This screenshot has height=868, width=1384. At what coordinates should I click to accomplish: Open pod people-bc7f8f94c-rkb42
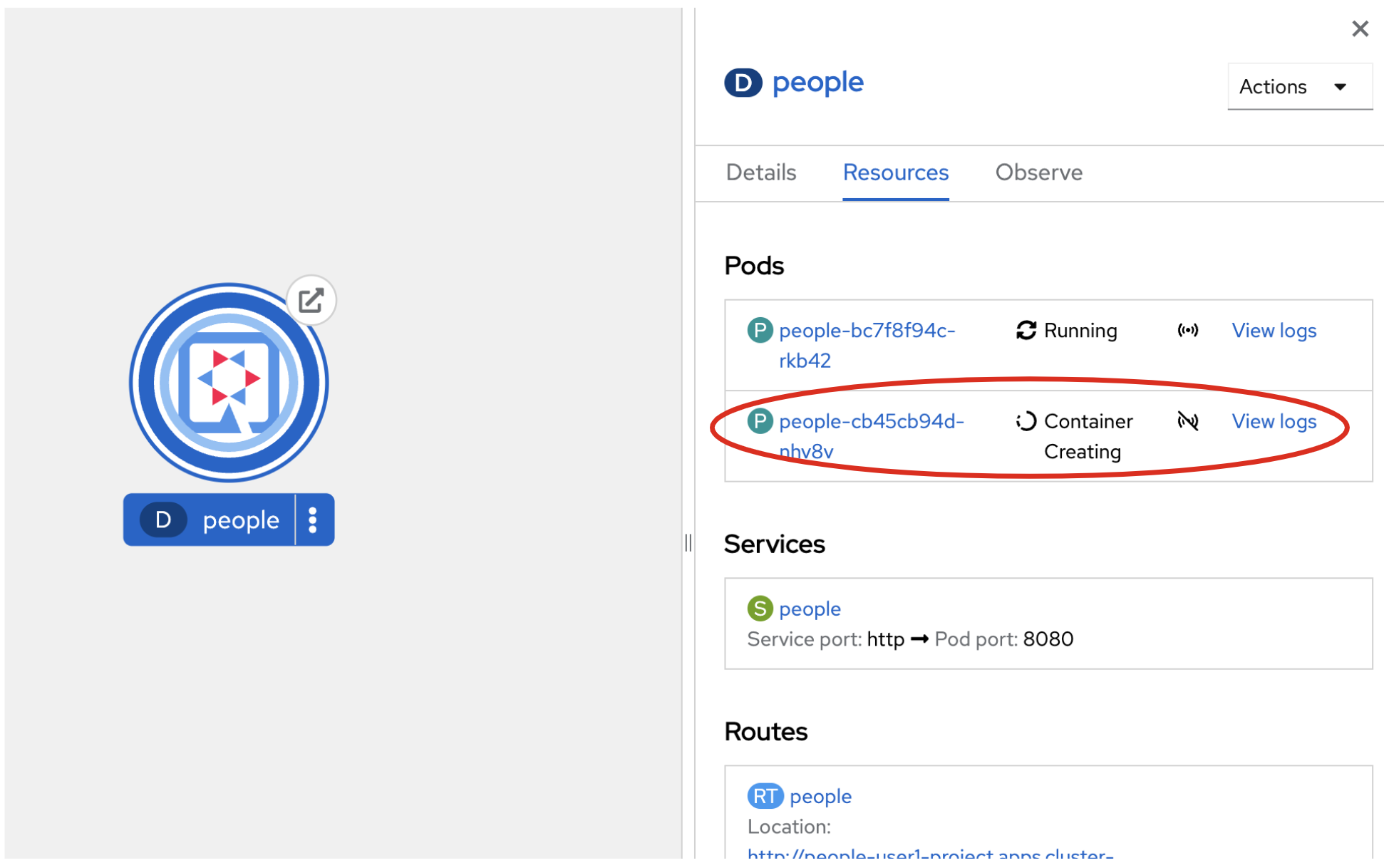(866, 331)
